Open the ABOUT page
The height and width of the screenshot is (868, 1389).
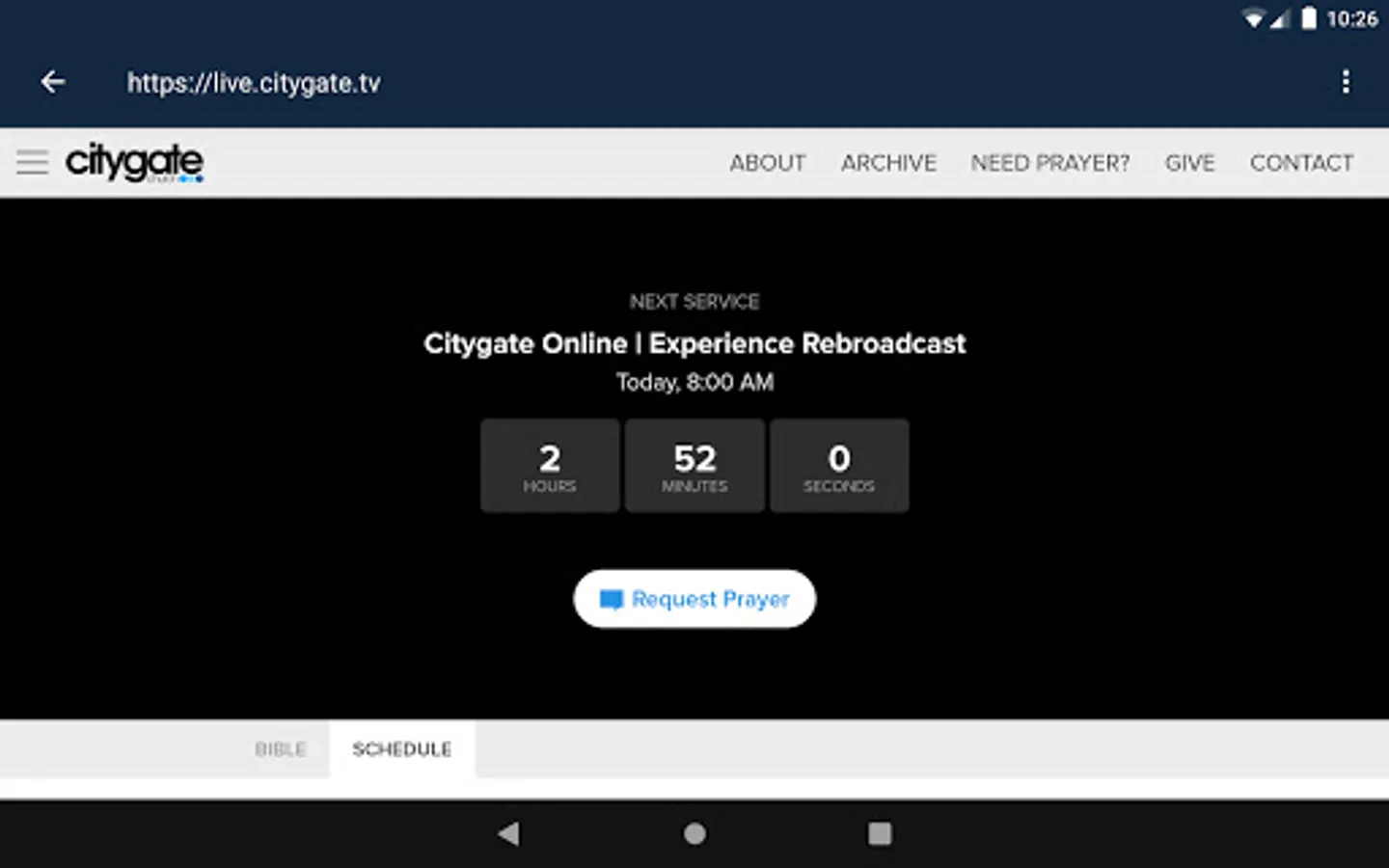pyautogui.click(x=768, y=163)
